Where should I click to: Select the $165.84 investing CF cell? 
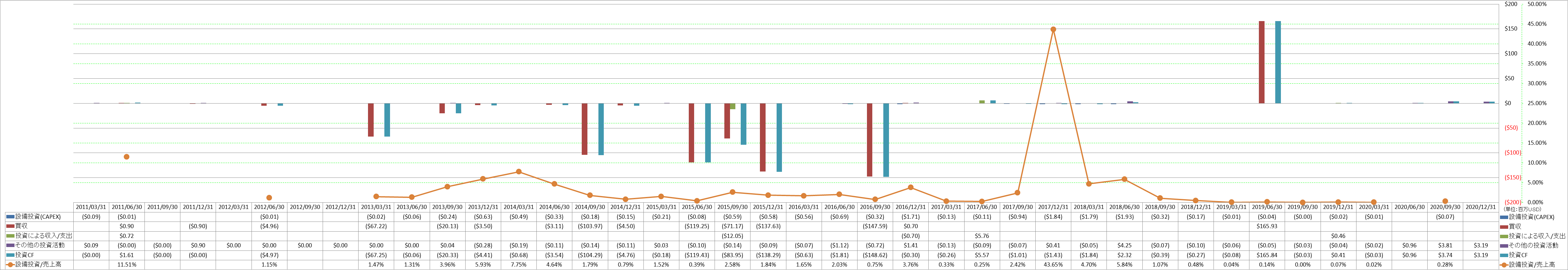click(x=1267, y=256)
